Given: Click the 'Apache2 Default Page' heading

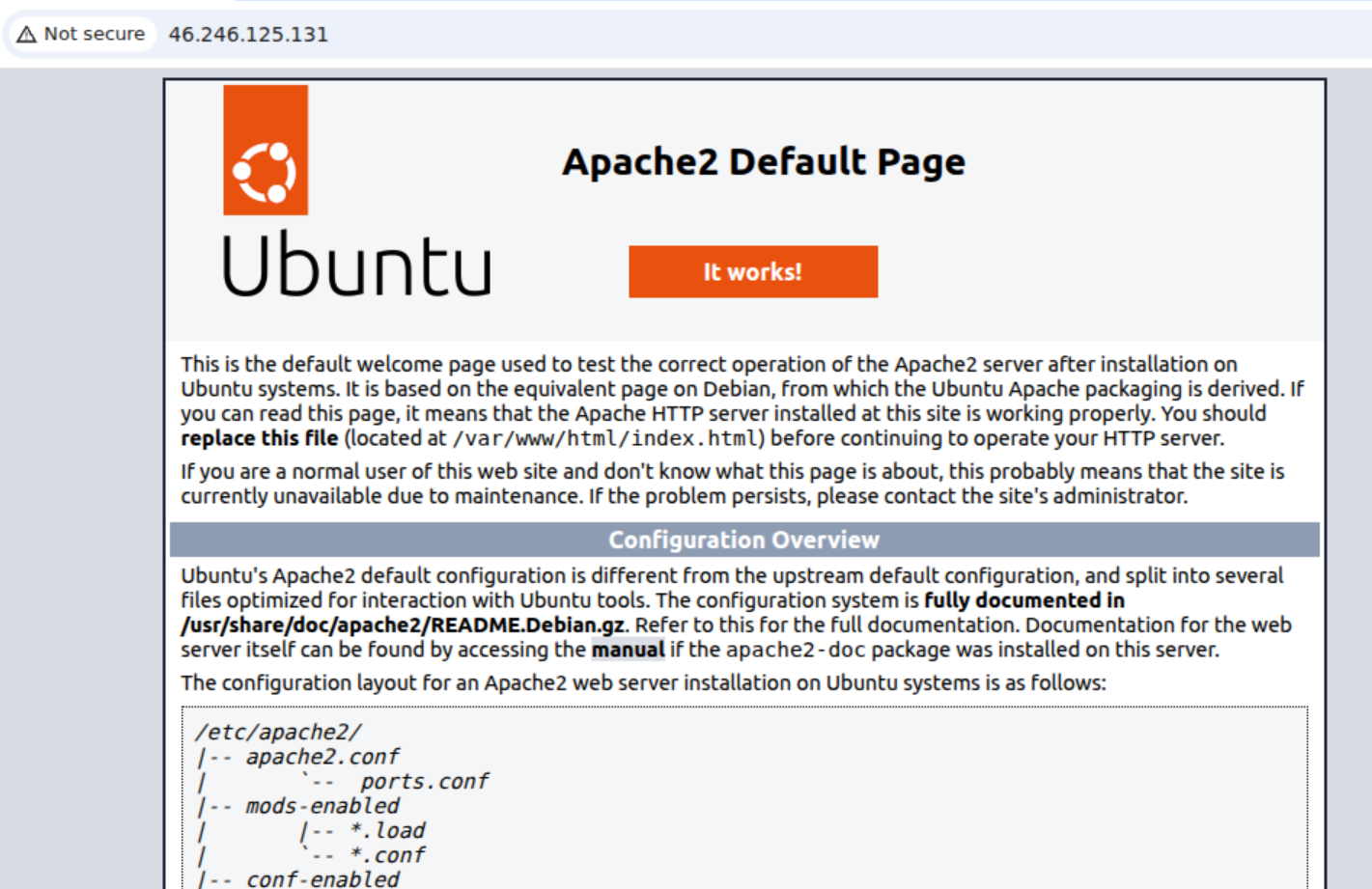Looking at the screenshot, I should click(x=764, y=161).
